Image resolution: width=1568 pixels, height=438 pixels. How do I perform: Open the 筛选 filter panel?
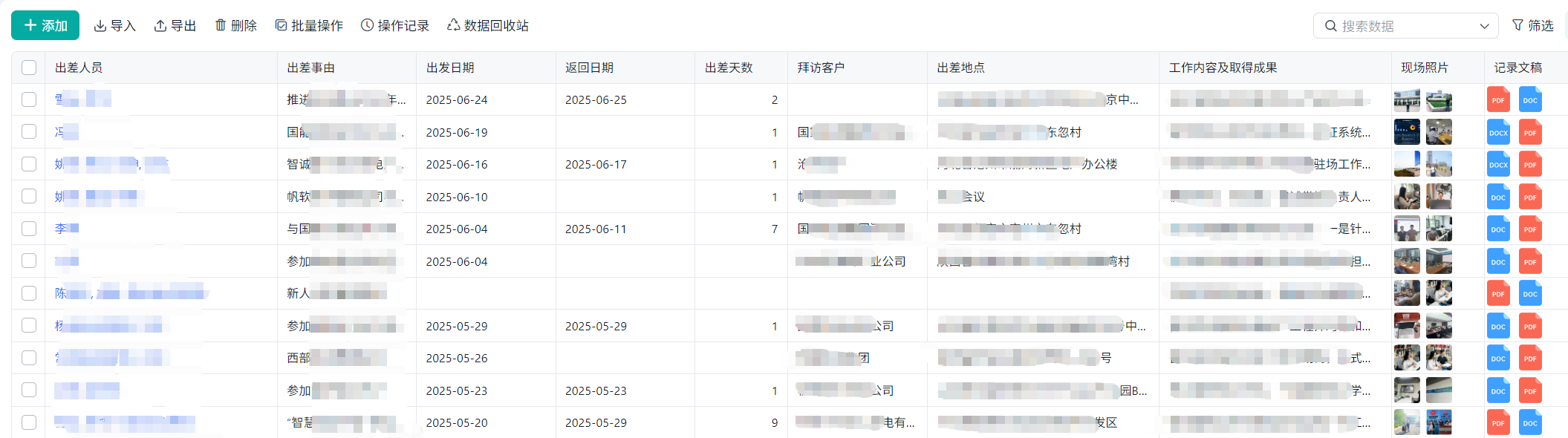pos(1533,26)
